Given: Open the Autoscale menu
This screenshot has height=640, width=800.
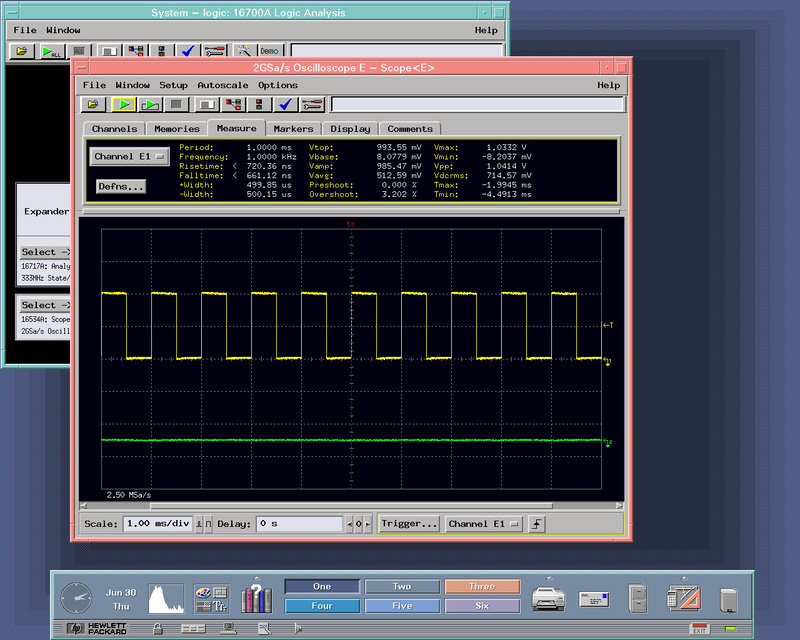Looking at the screenshot, I should click(223, 85).
